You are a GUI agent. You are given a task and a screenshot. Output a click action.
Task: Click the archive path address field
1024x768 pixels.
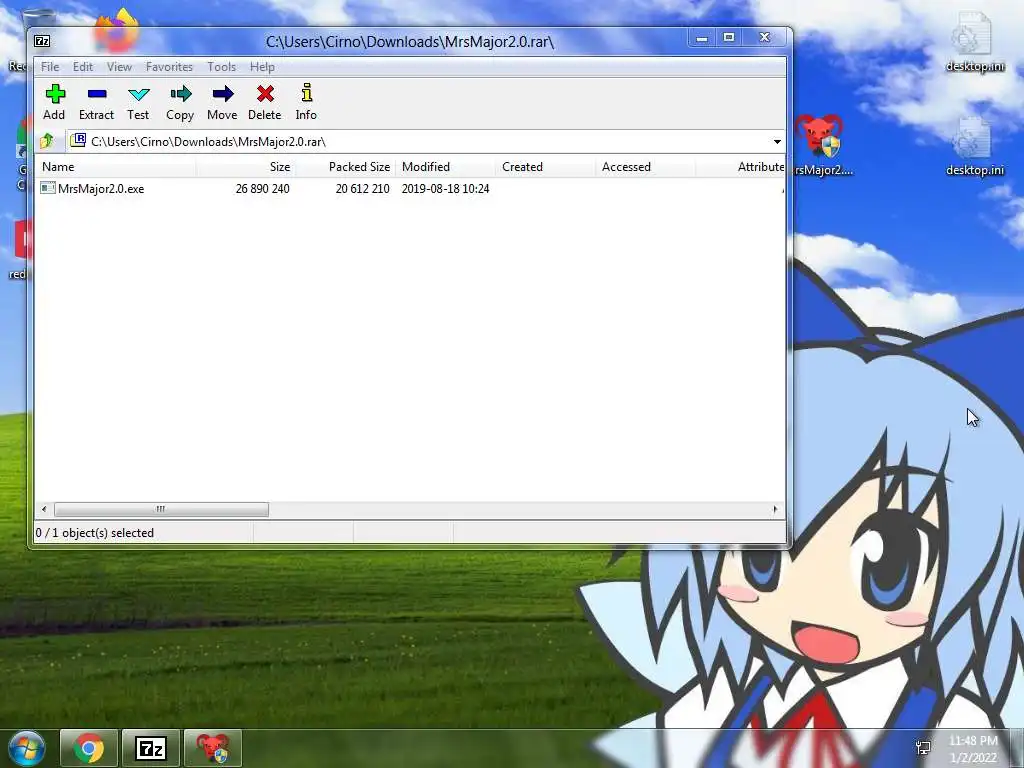point(418,141)
